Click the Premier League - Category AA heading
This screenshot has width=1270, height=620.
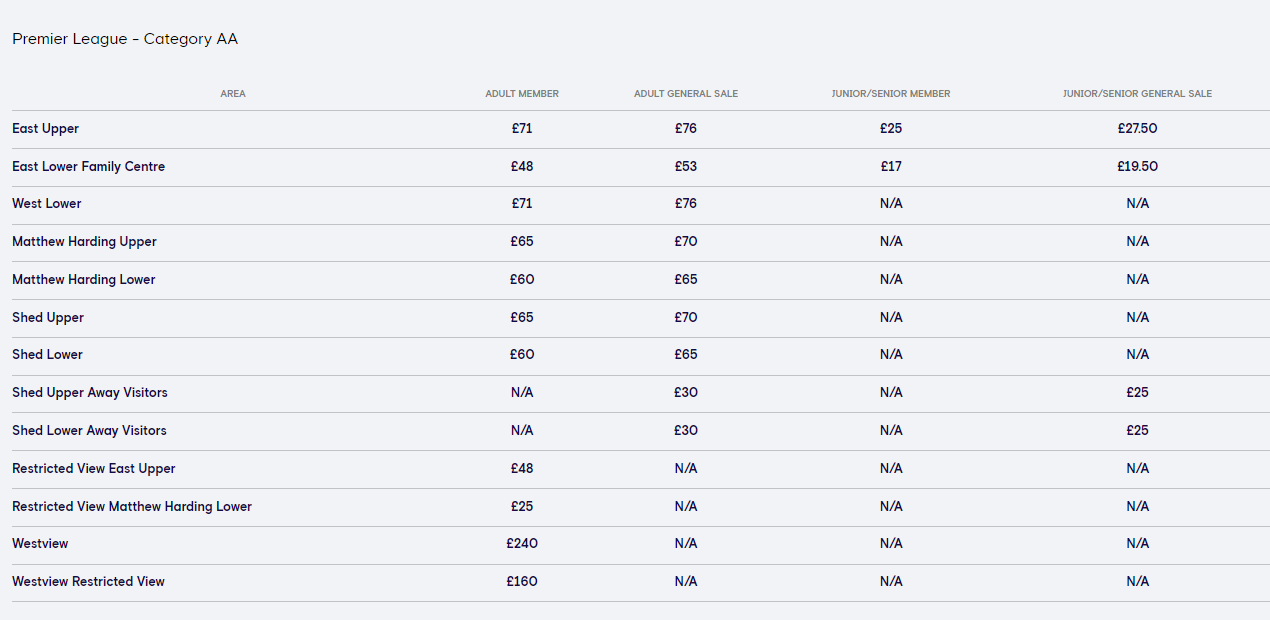[125, 39]
